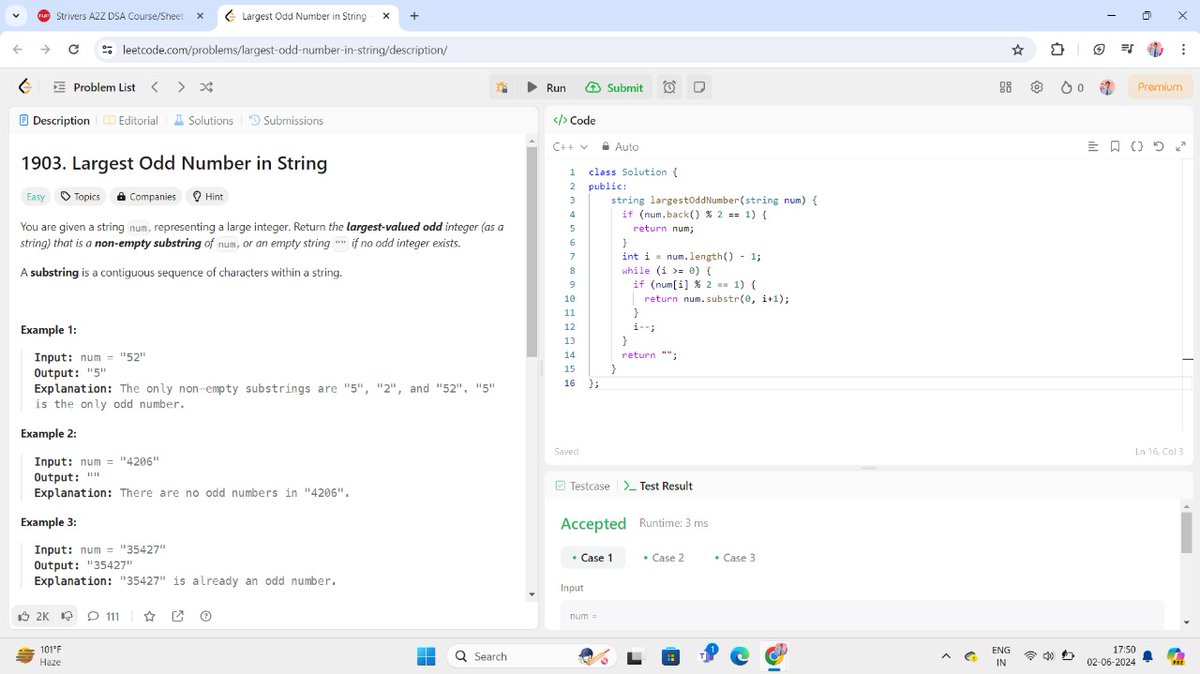The height and width of the screenshot is (674, 1200).
Task: Open a new browser tab
Action: tap(414, 16)
